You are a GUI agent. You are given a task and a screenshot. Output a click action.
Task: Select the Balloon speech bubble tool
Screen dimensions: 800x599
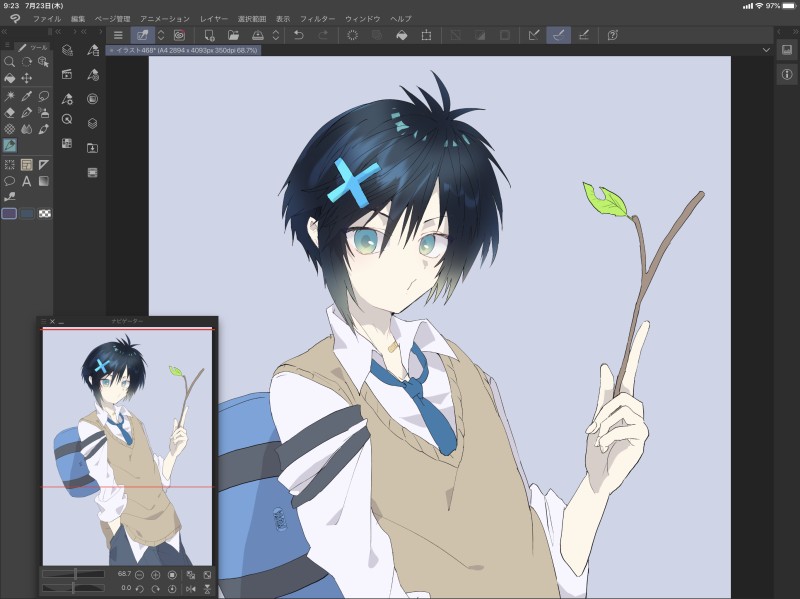coord(9,181)
